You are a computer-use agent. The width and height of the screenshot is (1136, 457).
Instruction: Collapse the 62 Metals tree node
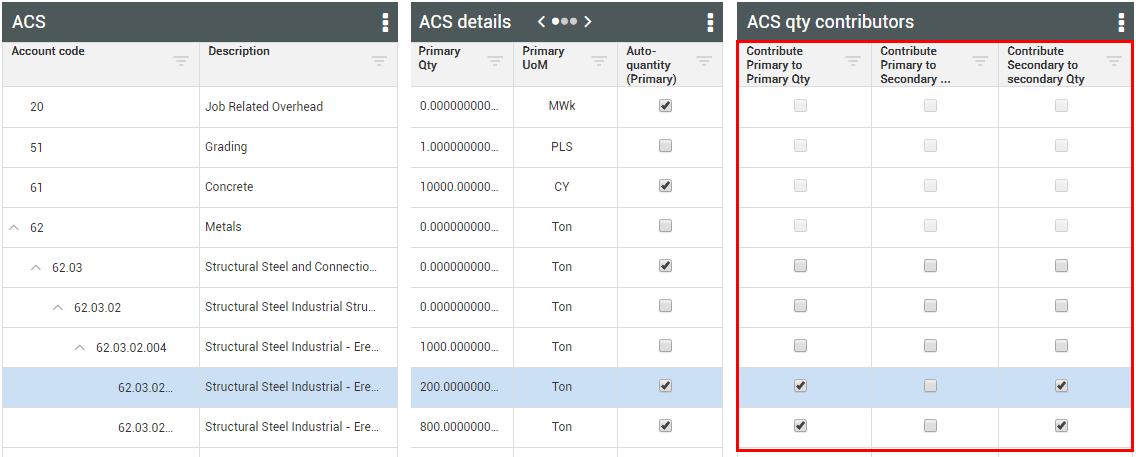pyautogui.click(x=14, y=227)
